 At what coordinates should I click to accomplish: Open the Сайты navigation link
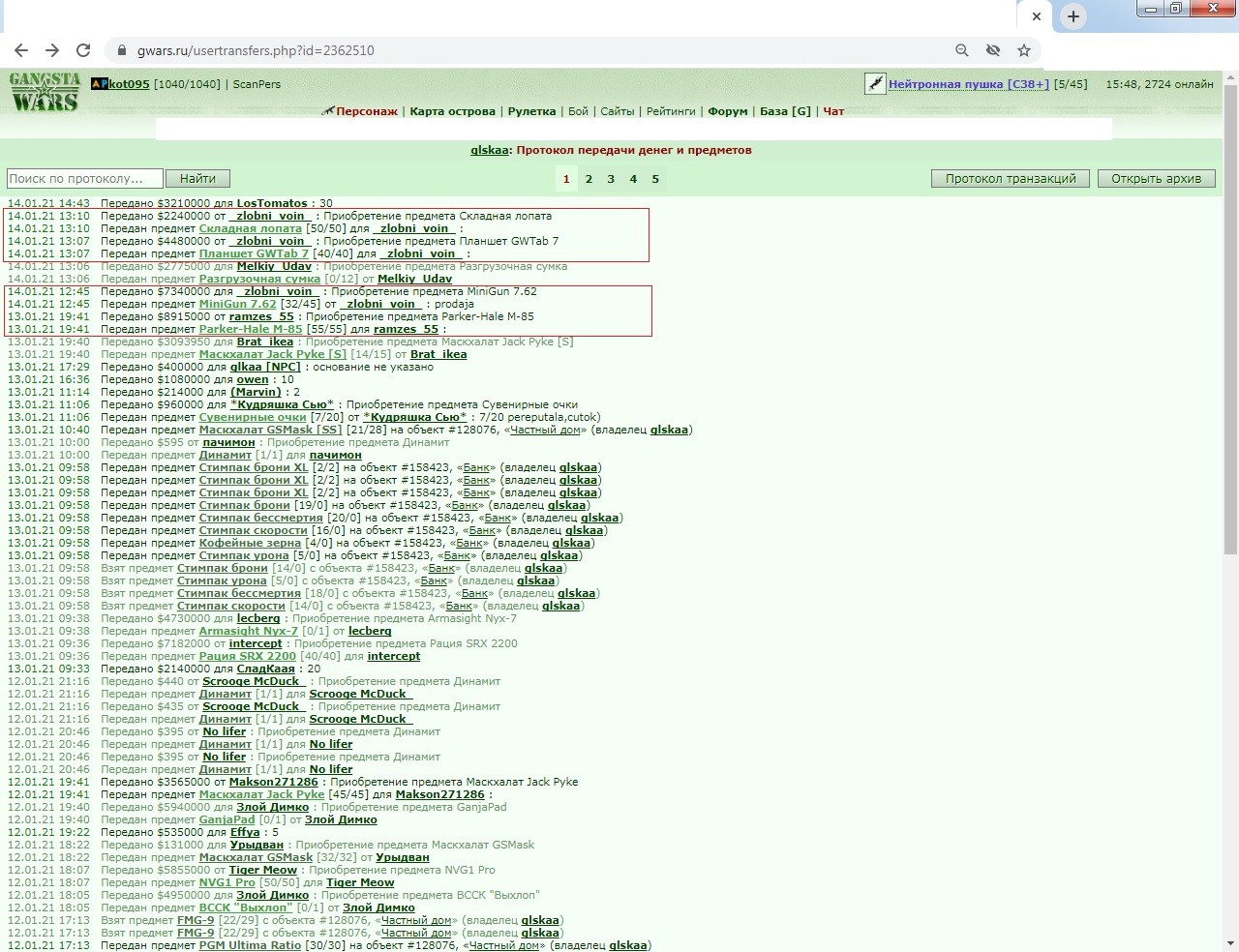[x=618, y=111]
